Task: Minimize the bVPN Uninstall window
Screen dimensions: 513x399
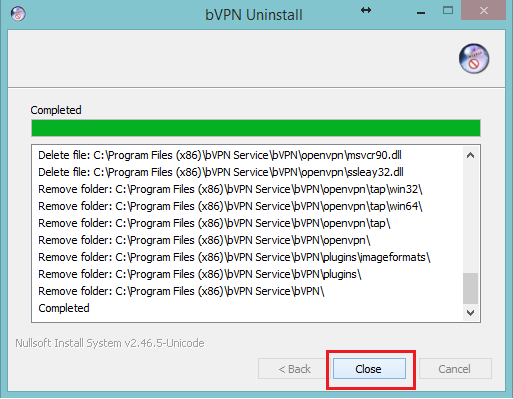Action: click(421, 13)
